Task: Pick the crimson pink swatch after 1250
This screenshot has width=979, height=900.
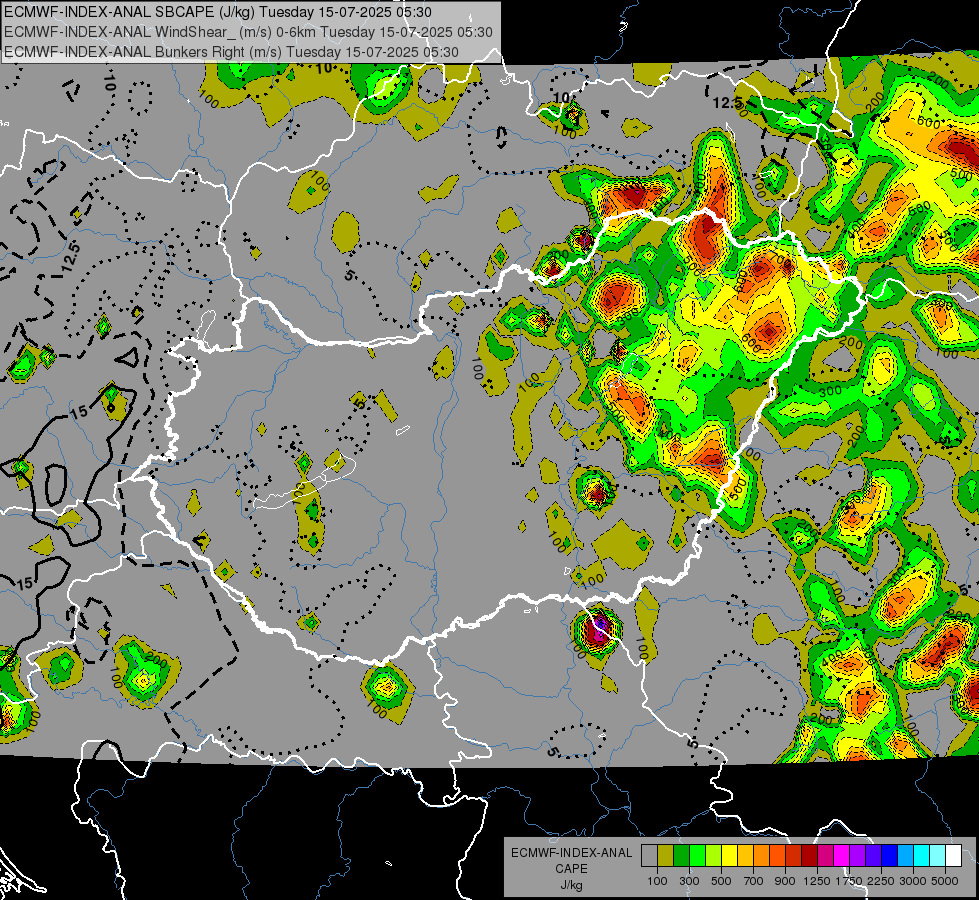Action: pyautogui.click(x=825, y=856)
